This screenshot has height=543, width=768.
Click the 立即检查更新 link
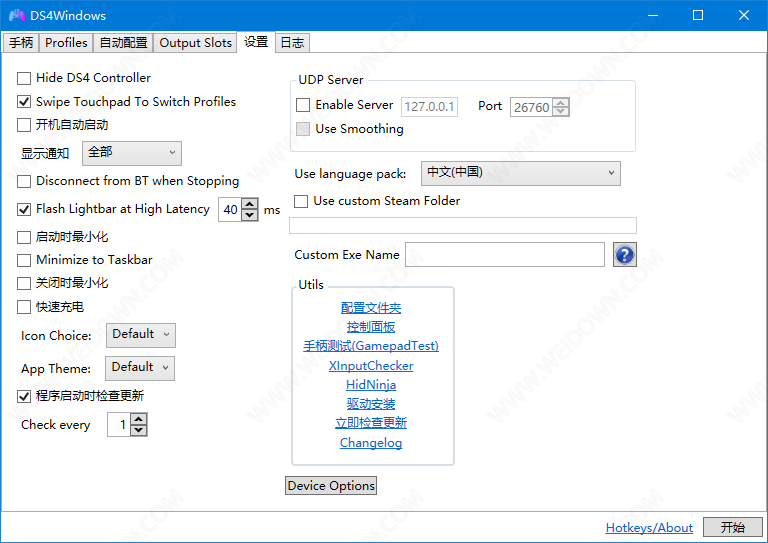371,423
